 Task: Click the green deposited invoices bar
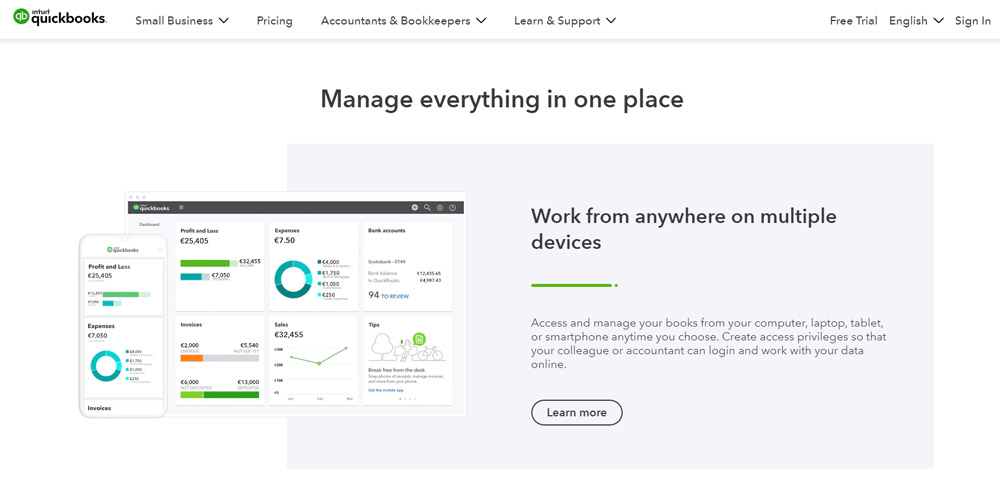pyautogui.click(x=232, y=395)
